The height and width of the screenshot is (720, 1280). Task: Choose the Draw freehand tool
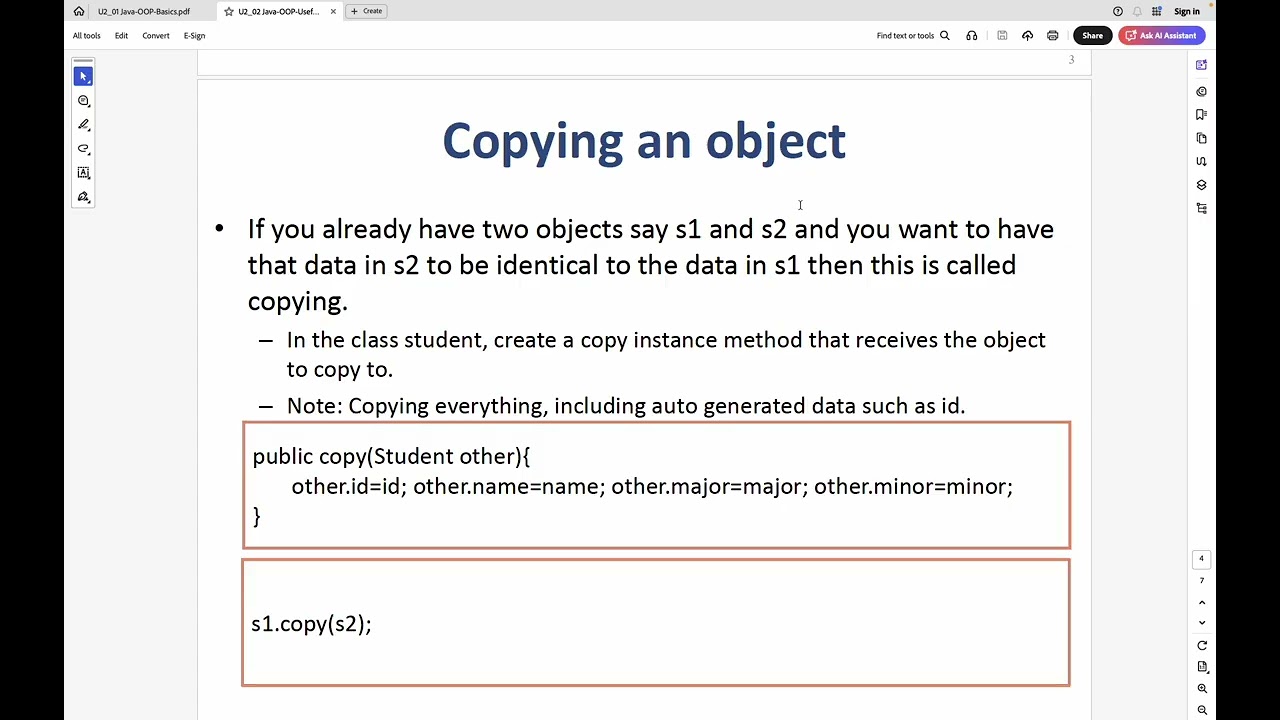[x=83, y=149]
